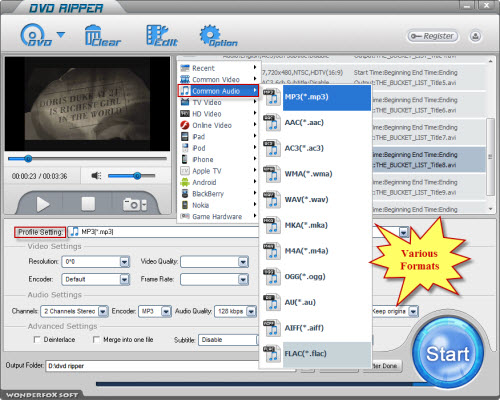Open the Recent profile submenu
Viewport: 500px width, 400px height.
(218, 68)
